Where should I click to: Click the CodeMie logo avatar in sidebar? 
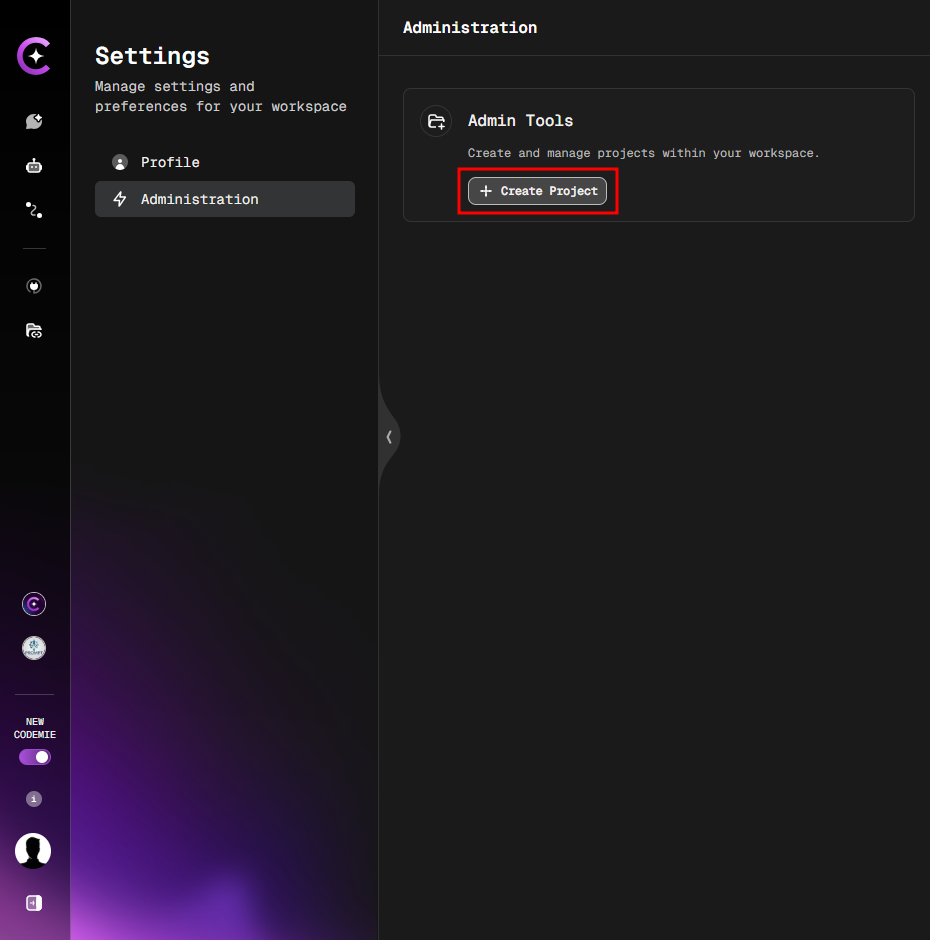click(34, 604)
